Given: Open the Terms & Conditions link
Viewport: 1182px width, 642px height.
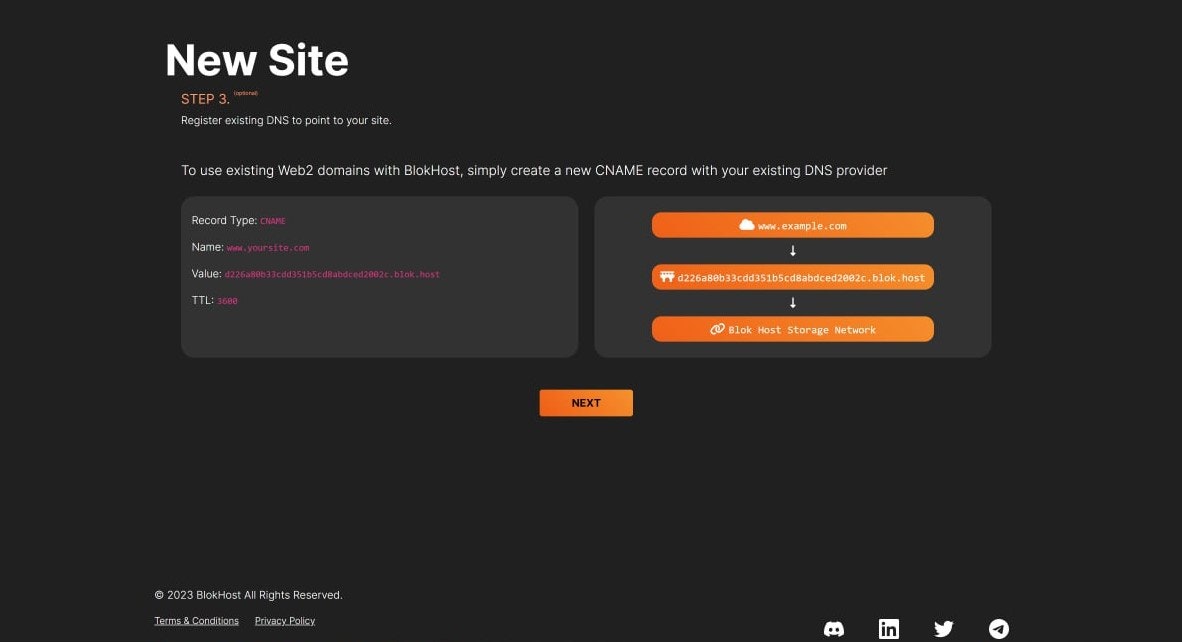Looking at the screenshot, I should coord(196,621).
